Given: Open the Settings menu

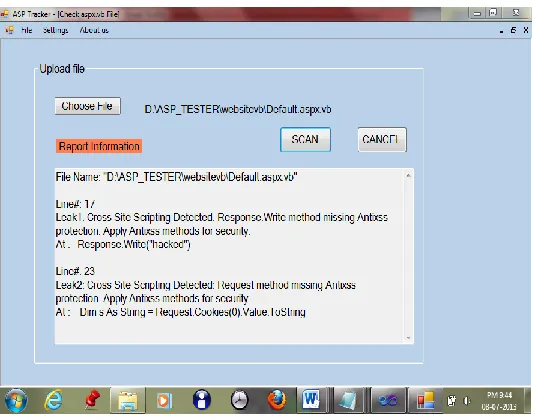Looking at the screenshot, I should click(56, 30).
